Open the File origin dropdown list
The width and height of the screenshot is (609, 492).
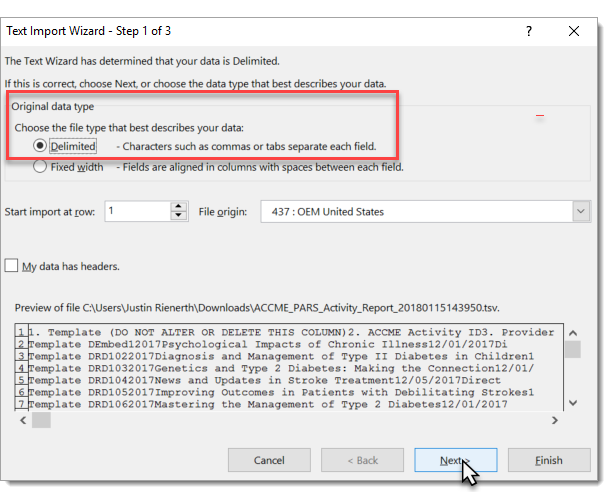click(581, 212)
